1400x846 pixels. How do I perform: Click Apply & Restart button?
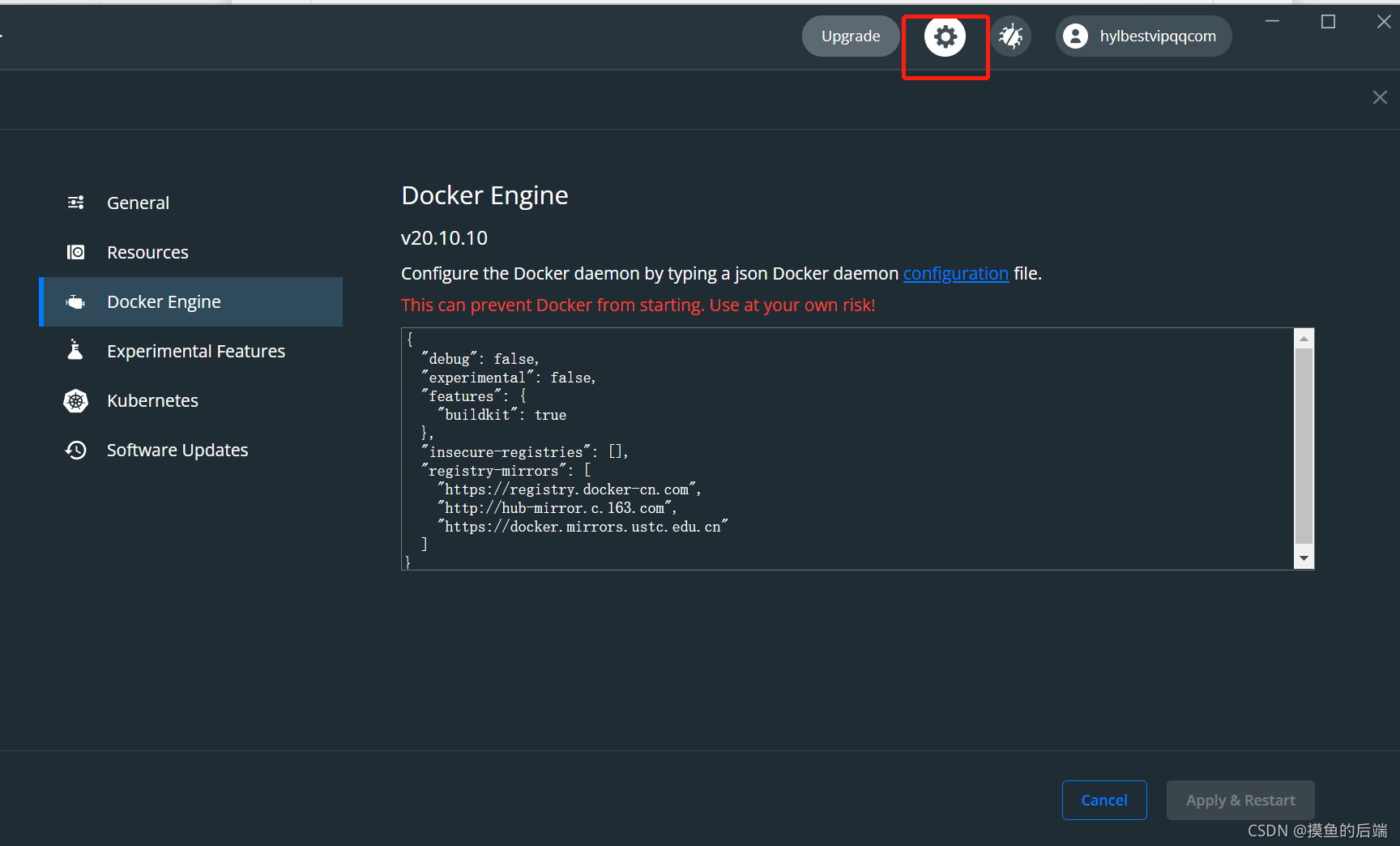coord(1240,800)
